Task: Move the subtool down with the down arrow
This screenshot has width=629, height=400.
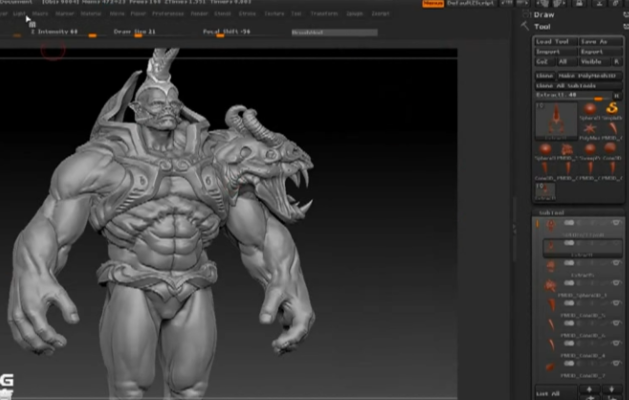Action: [x=611, y=389]
